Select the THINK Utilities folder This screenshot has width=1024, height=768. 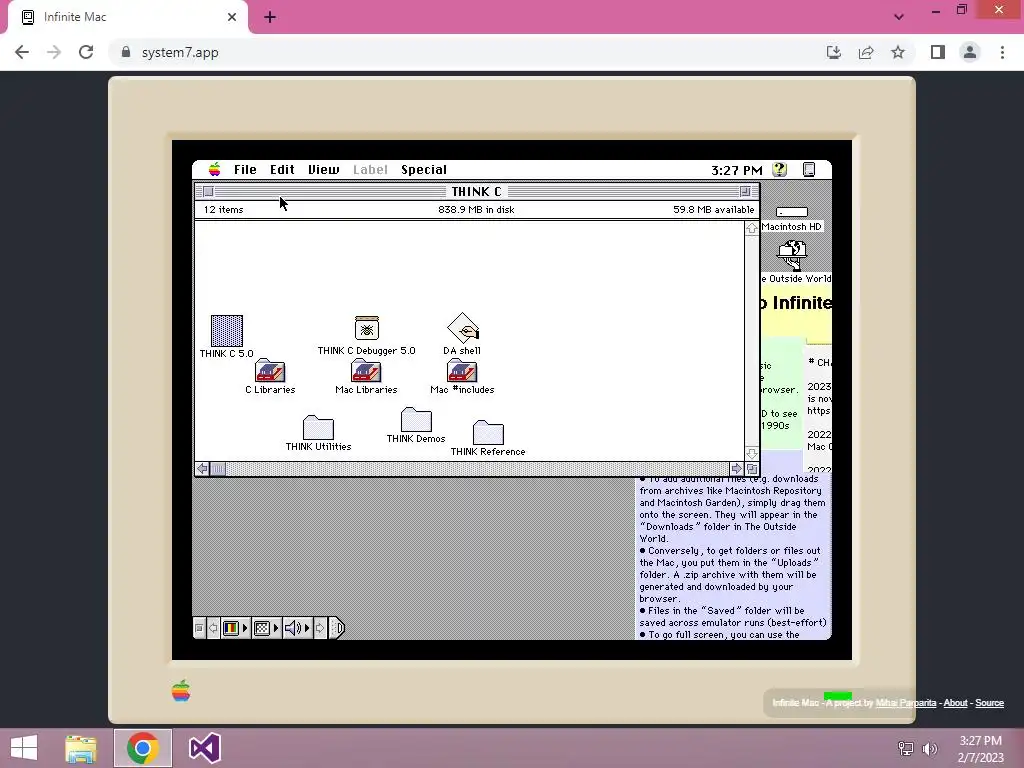click(319, 428)
